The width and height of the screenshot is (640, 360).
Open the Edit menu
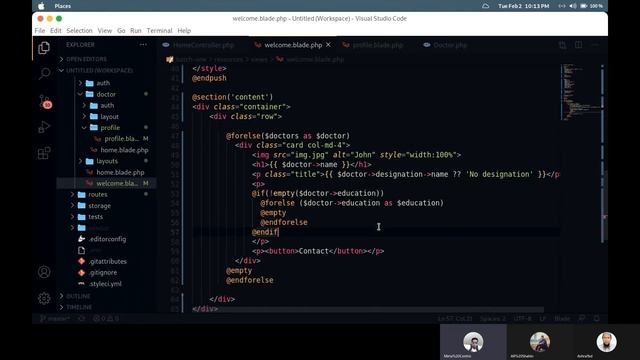[56, 31]
